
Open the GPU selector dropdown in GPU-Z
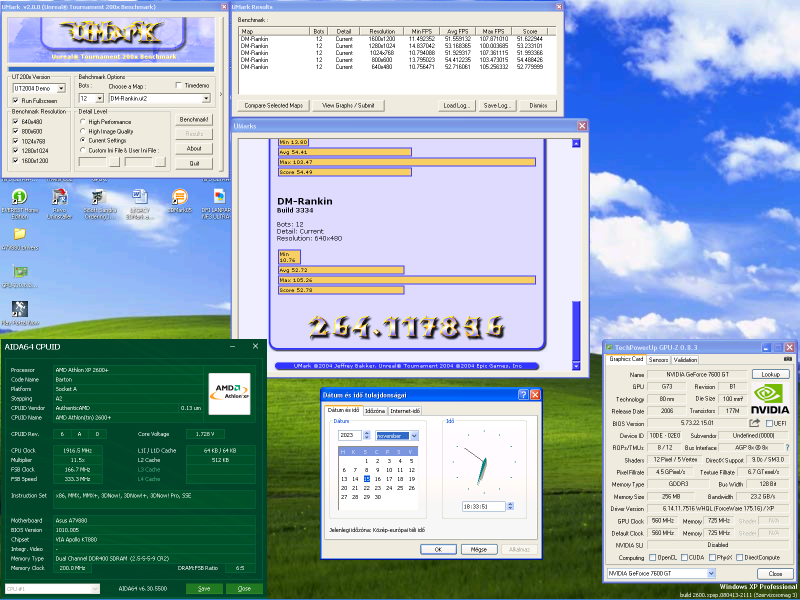coord(711,573)
